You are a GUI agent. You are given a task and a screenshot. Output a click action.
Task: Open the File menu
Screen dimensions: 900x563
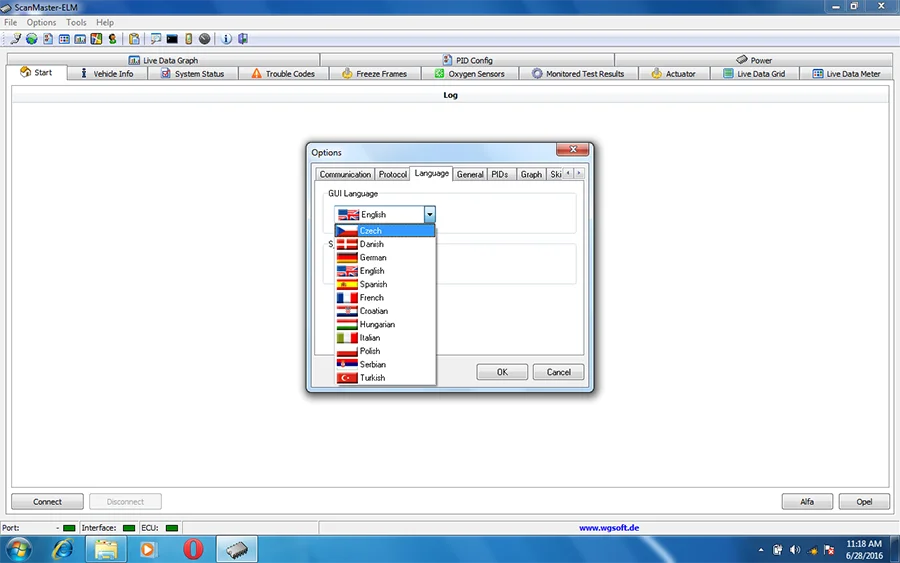click(x=10, y=22)
